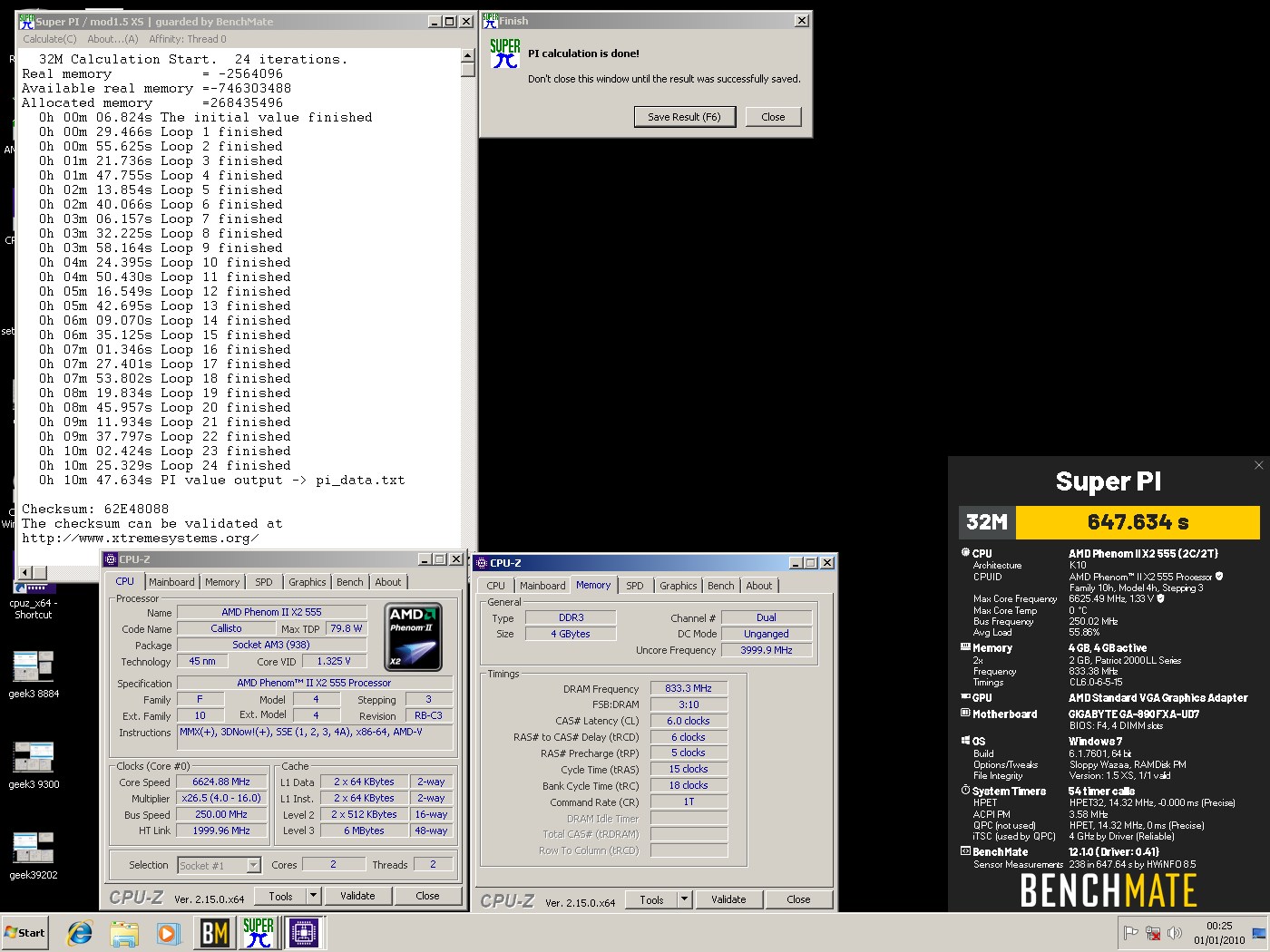Click the taskbar clock showing 00:25

point(1219,933)
